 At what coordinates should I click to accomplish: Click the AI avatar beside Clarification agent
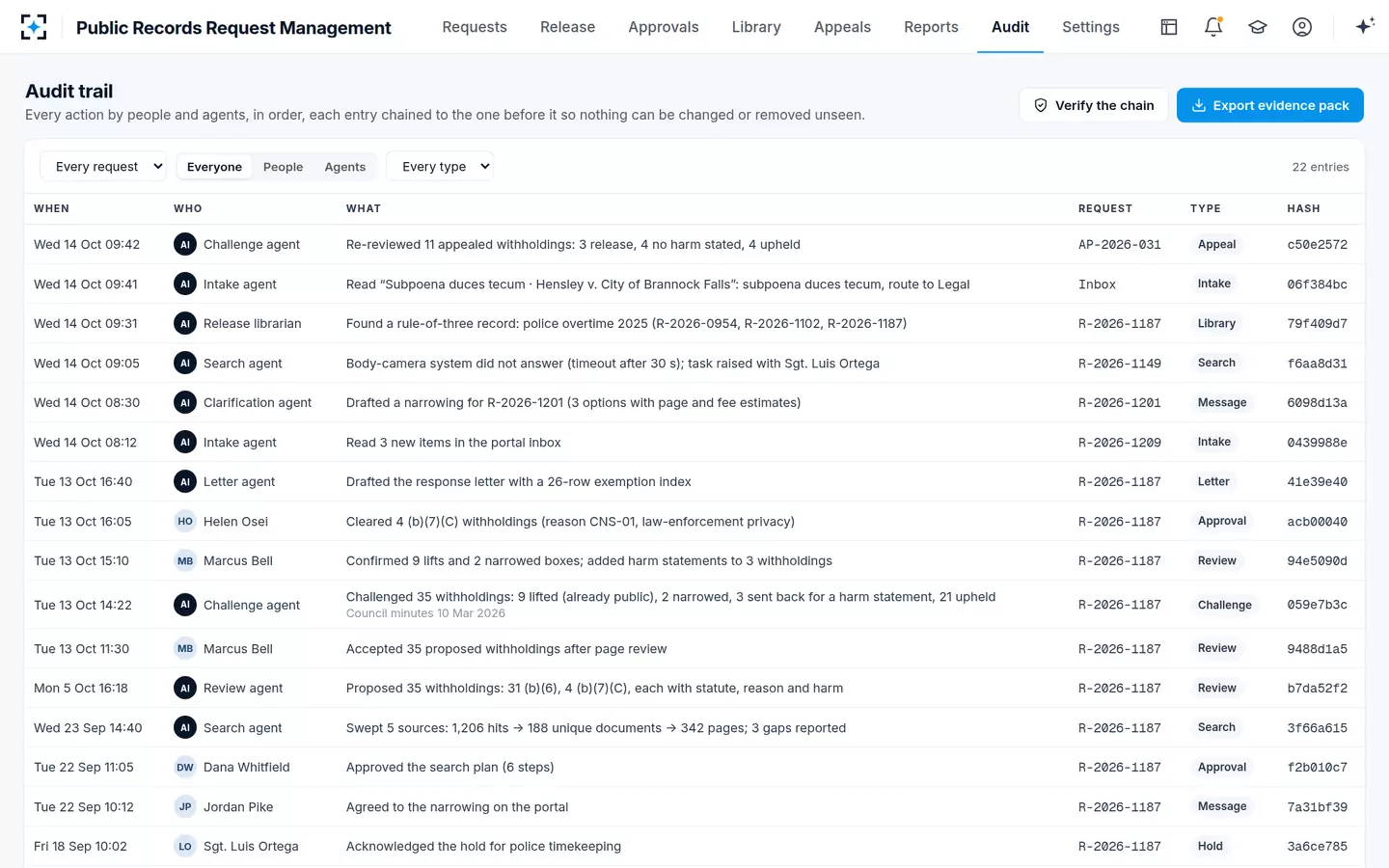coord(185,402)
